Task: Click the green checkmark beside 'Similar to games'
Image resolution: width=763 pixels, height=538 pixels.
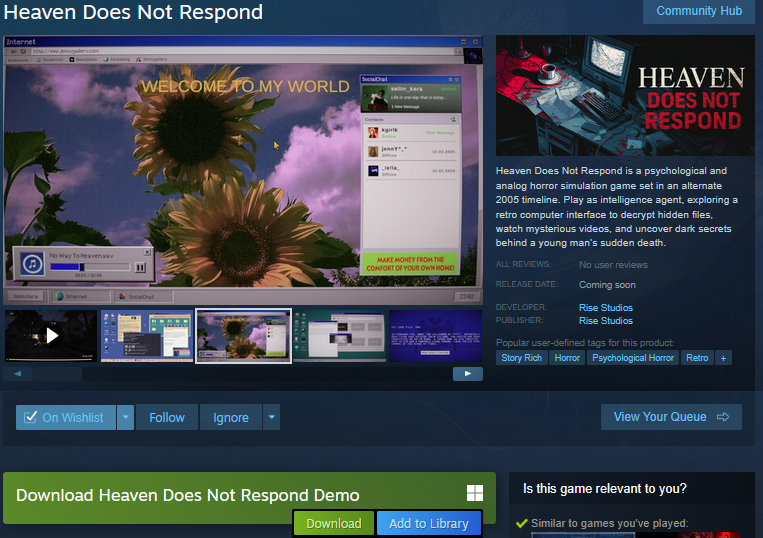Action: coord(522,523)
